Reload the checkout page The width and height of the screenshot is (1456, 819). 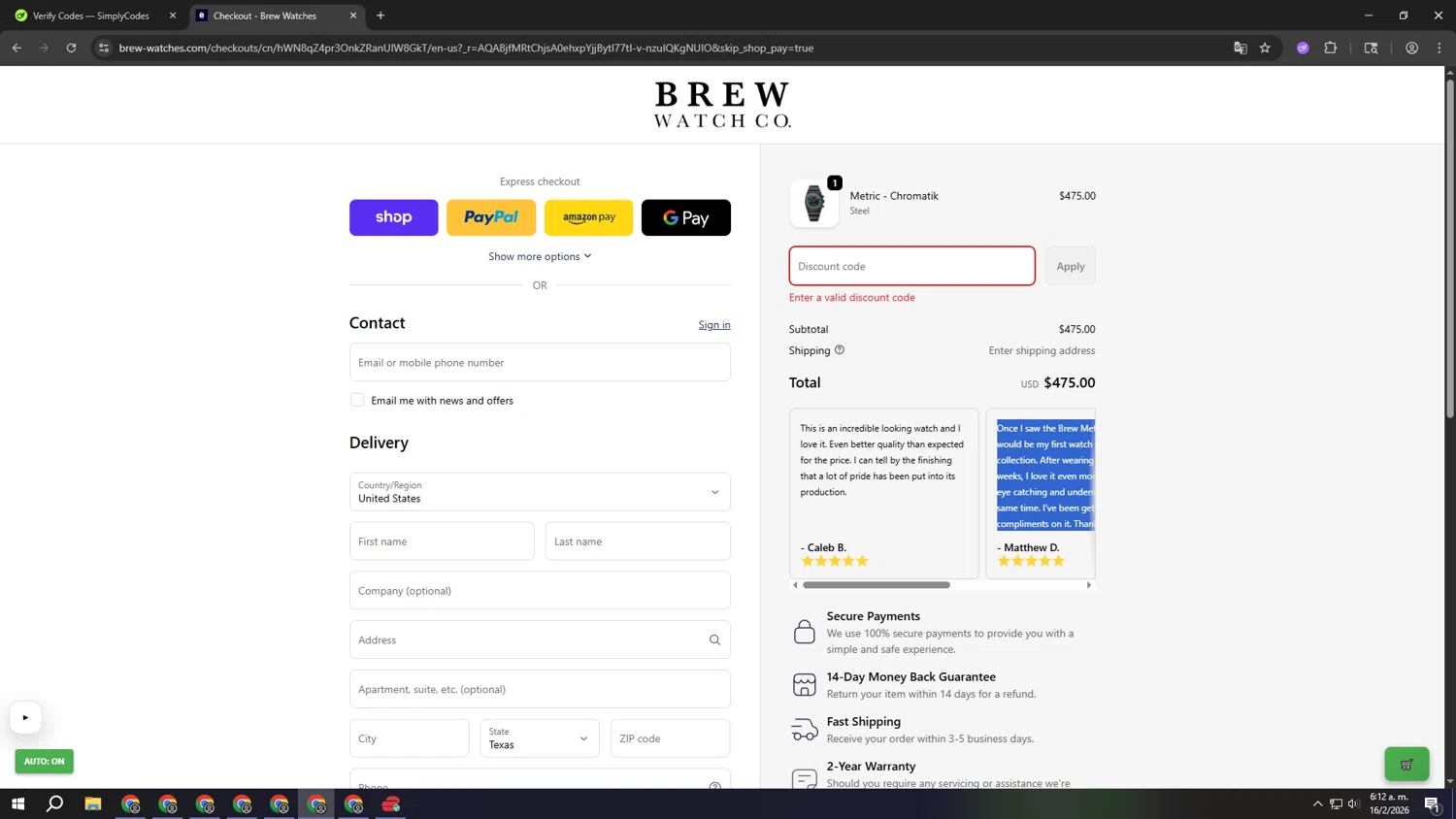[x=71, y=48]
